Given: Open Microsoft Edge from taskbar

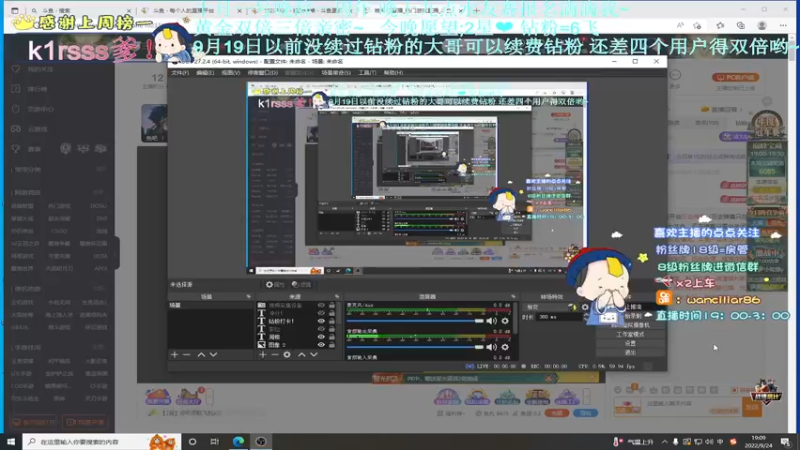Looking at the screenshot, I should tap(238, 441).
